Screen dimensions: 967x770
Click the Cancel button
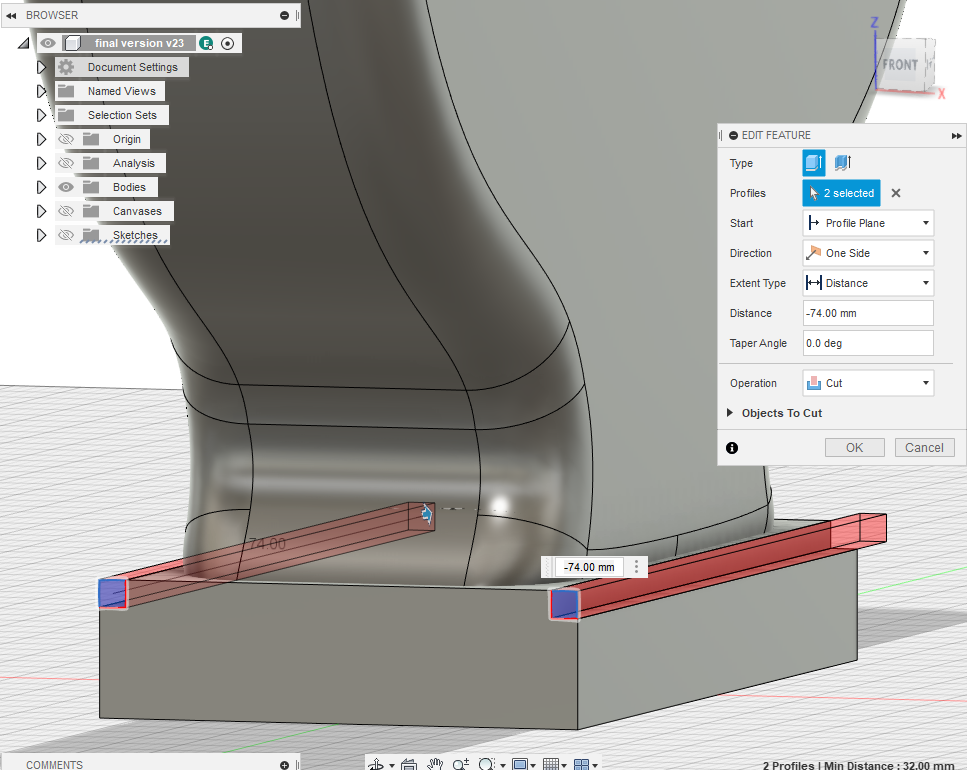click(924, 448)
